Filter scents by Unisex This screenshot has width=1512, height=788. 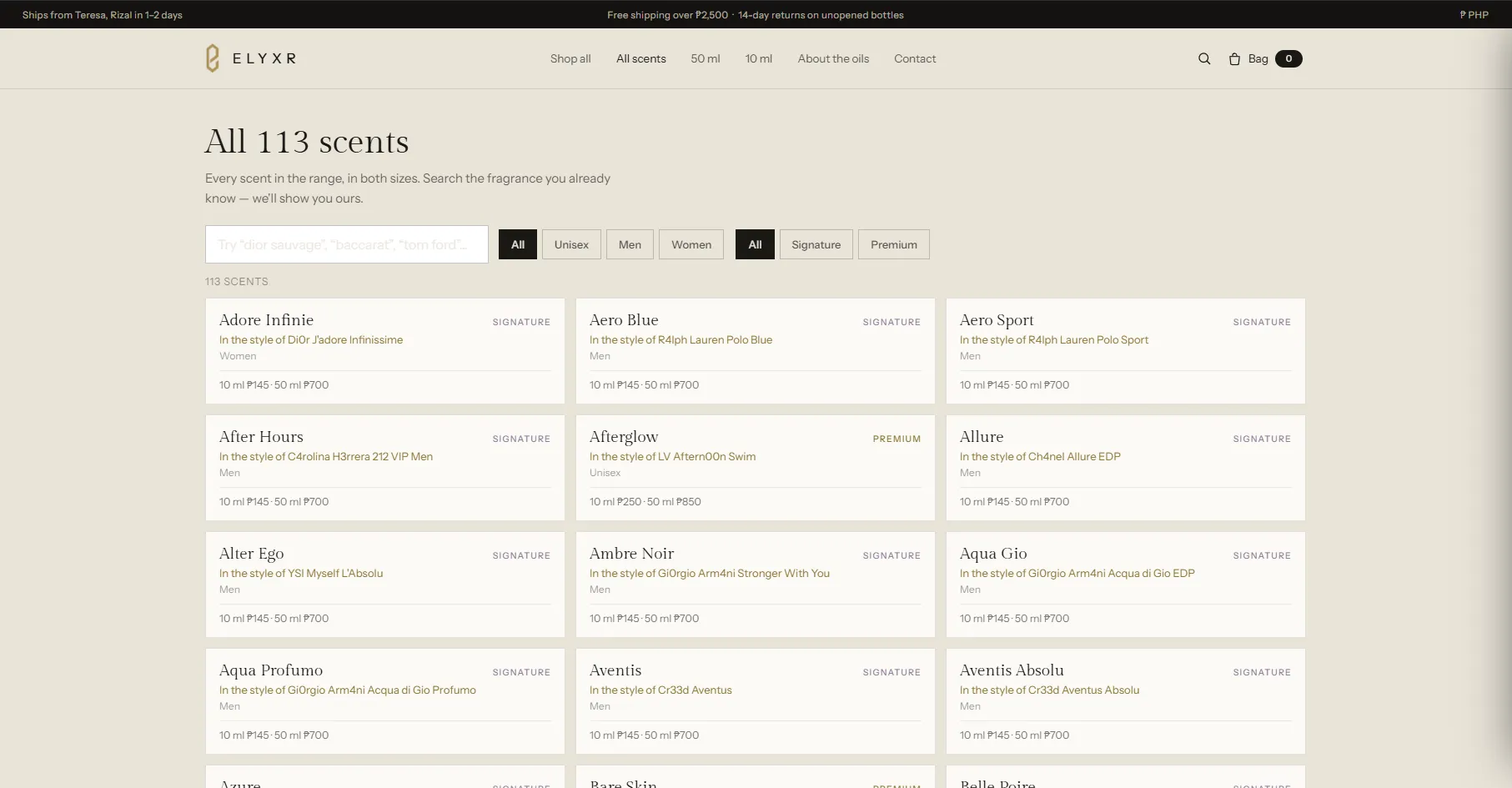571,244
